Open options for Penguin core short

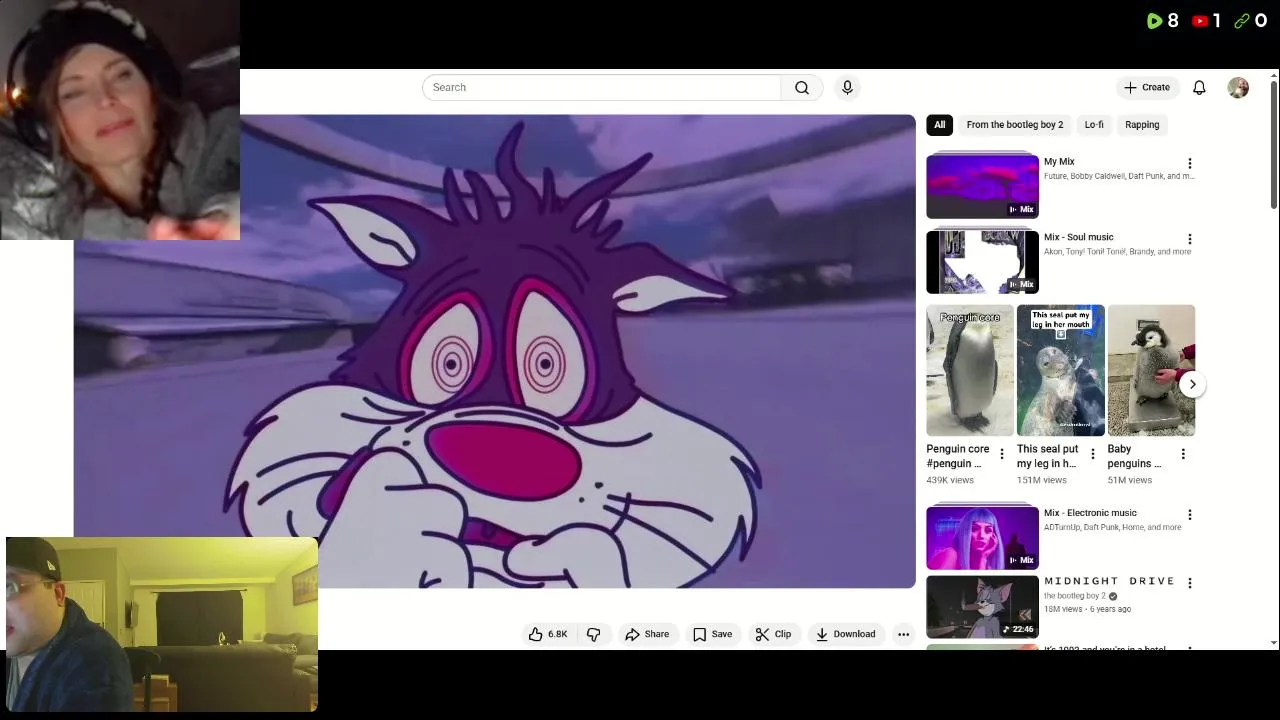[x=1002, y=455]
